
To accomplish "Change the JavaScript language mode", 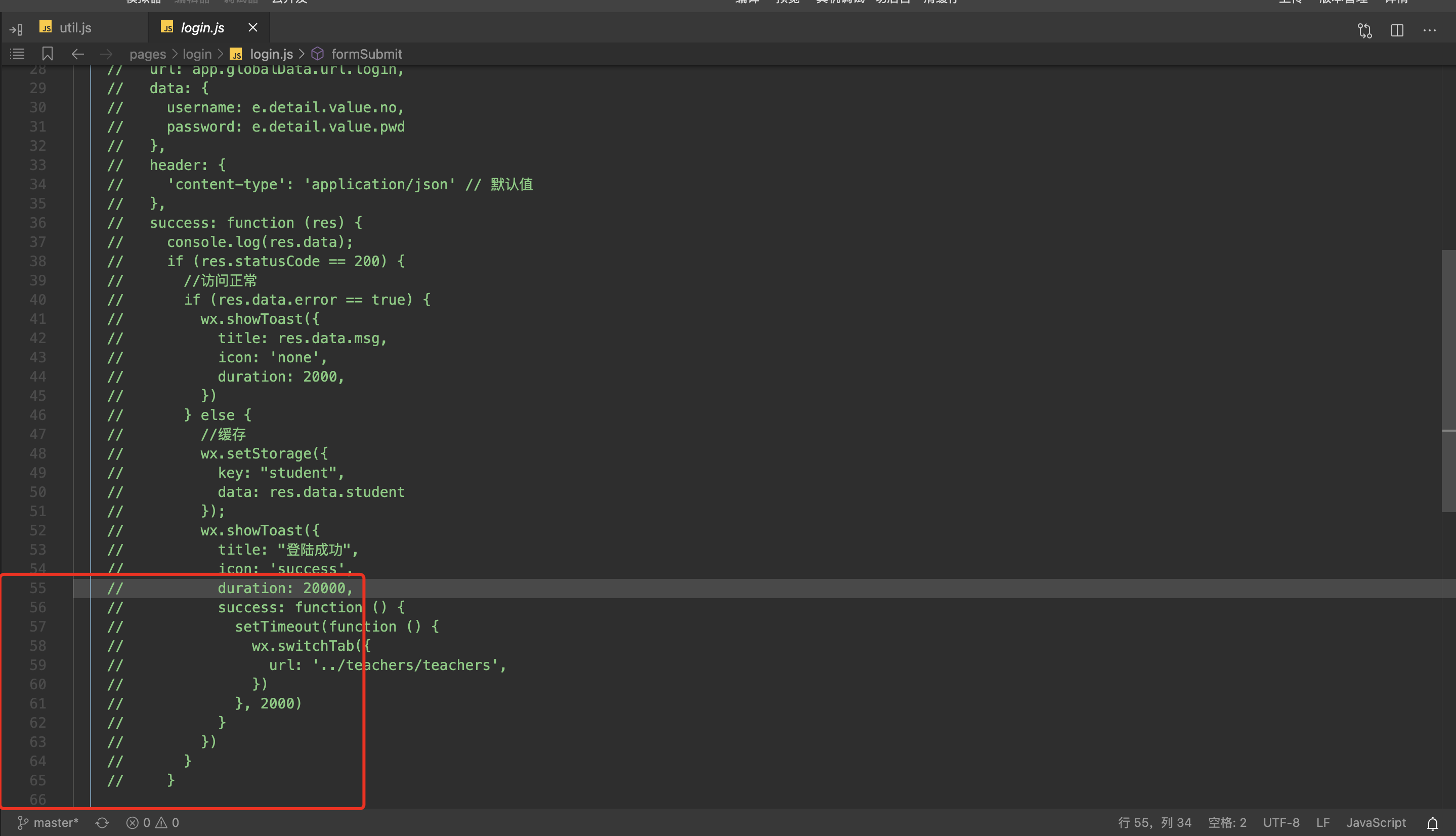I will (1376, 823).
